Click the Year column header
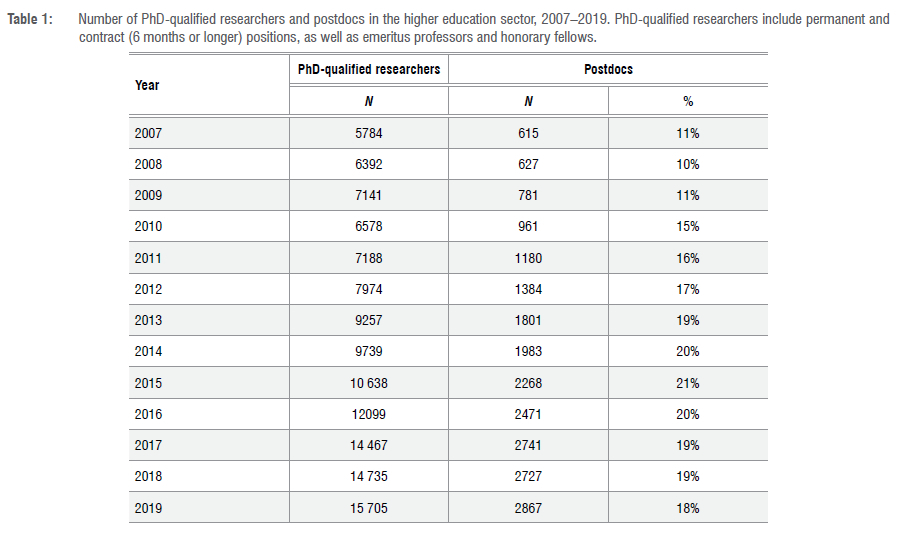This screenshot has height=535, width=906. pyautogui.click(x=147, y=85)
